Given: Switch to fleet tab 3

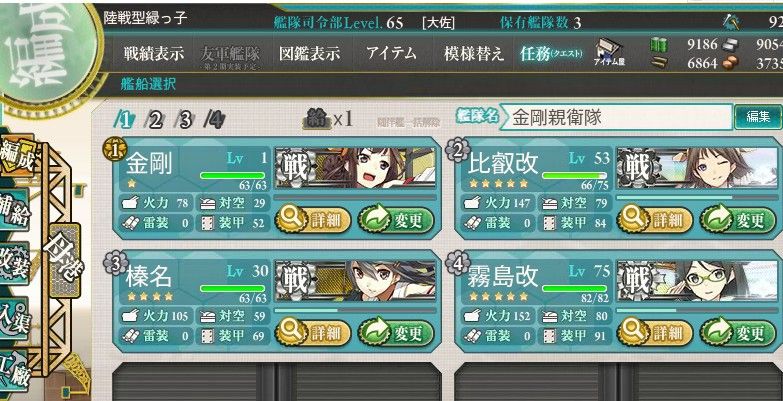Looking at the screenshot, I should [184, 120].
